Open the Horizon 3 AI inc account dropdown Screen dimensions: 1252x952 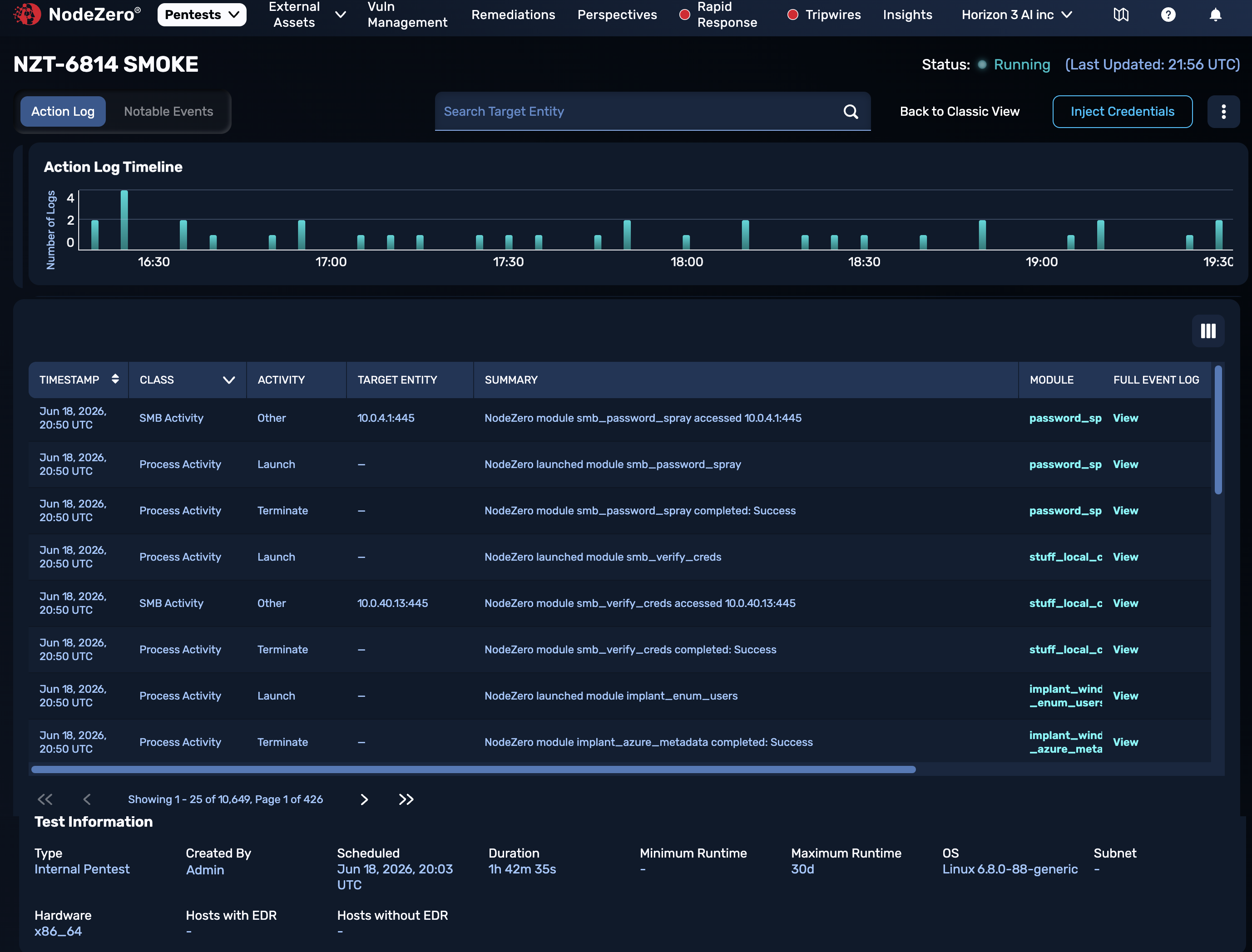(1017, 15)
